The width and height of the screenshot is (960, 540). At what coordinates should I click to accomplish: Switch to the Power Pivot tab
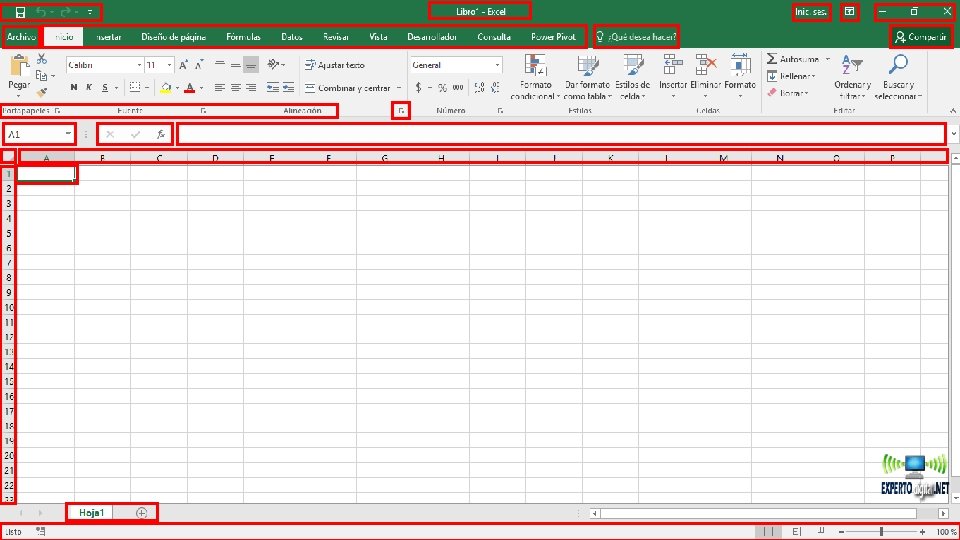[553, 37]
